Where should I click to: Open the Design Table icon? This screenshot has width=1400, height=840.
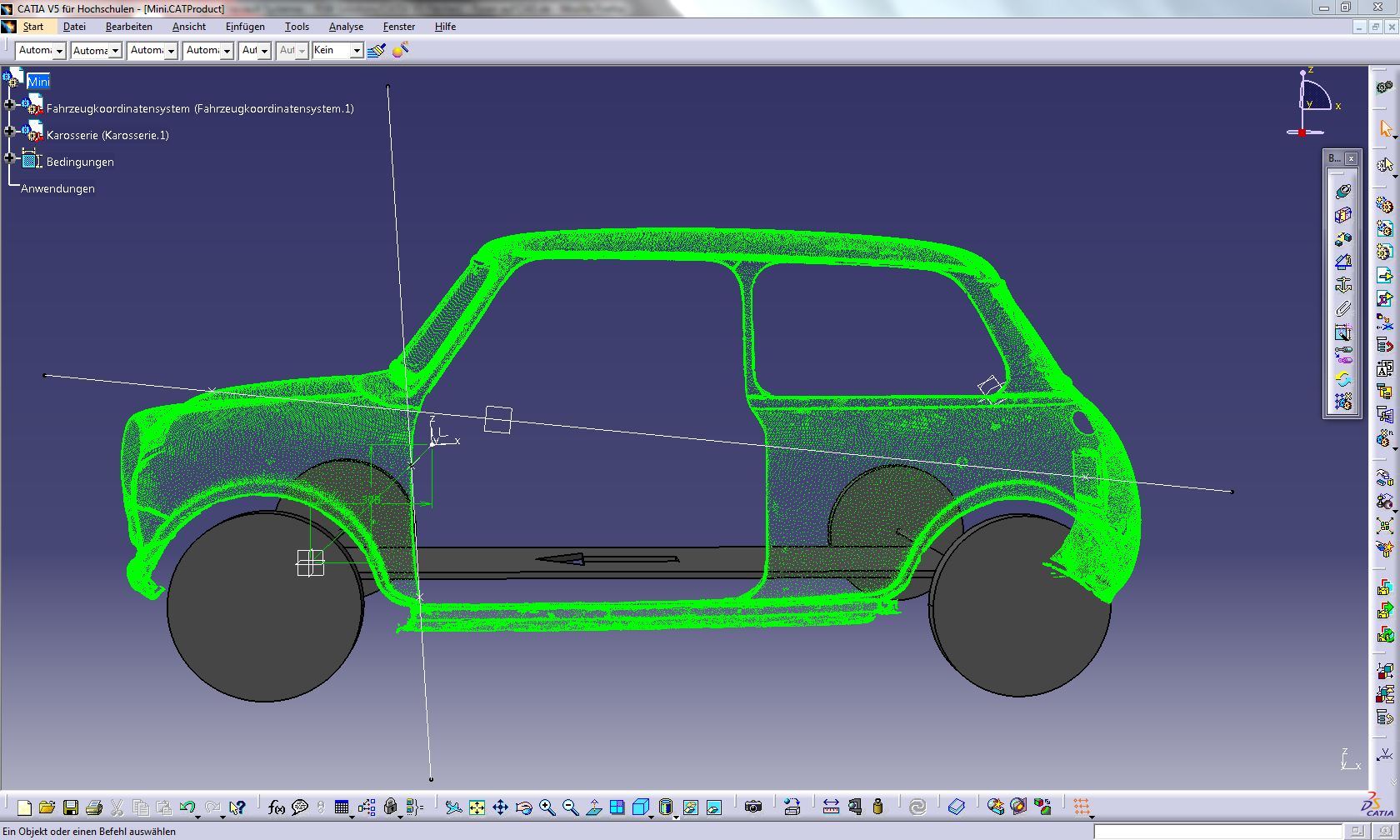pyautogui.click(x=341, y=807)
